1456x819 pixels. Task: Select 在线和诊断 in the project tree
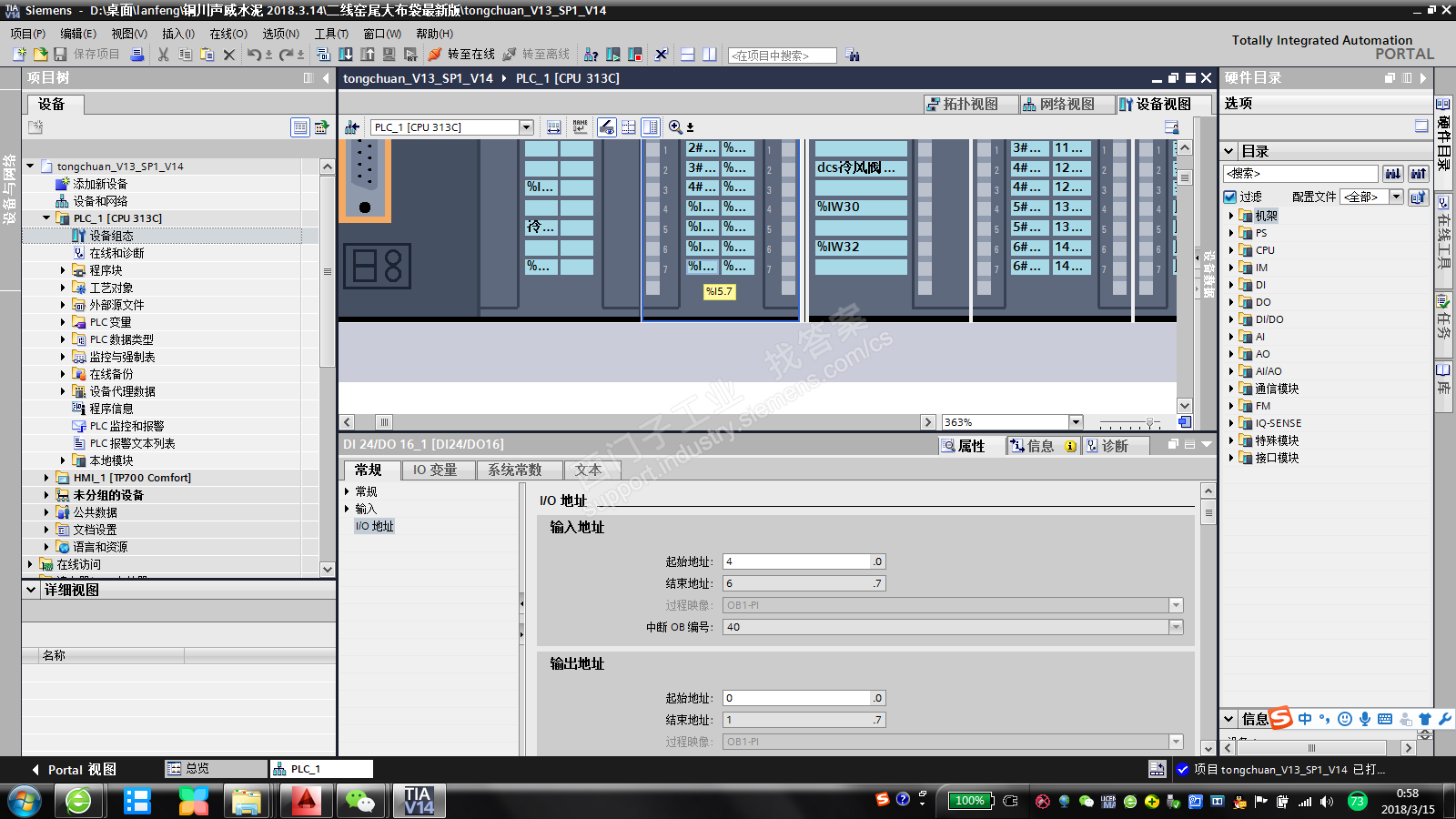point(116,253)
